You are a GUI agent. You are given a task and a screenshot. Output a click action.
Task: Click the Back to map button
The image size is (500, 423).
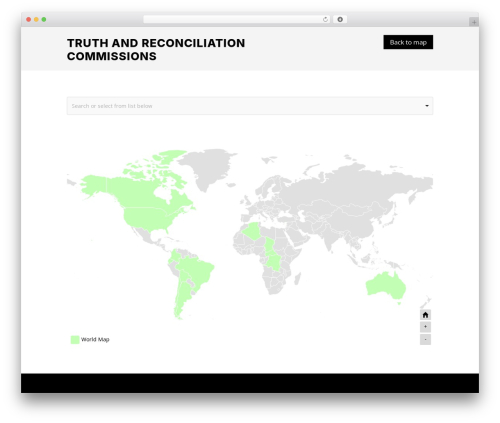click(408, 42)
